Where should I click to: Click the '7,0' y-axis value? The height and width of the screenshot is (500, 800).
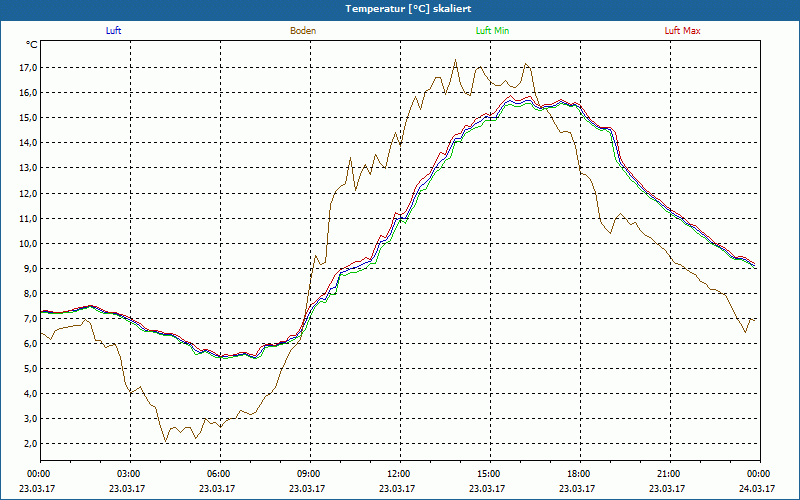(x=31, y=318)
